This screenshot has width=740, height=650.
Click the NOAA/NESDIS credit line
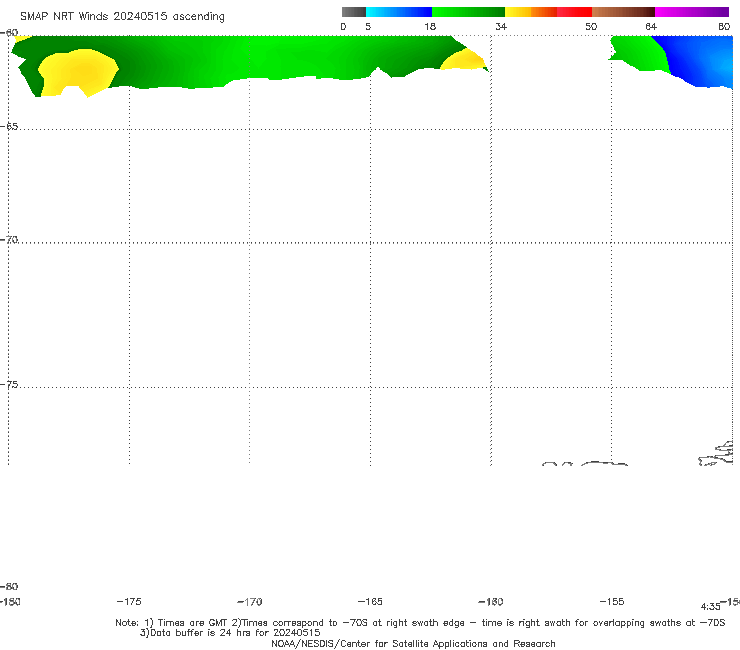413,644
